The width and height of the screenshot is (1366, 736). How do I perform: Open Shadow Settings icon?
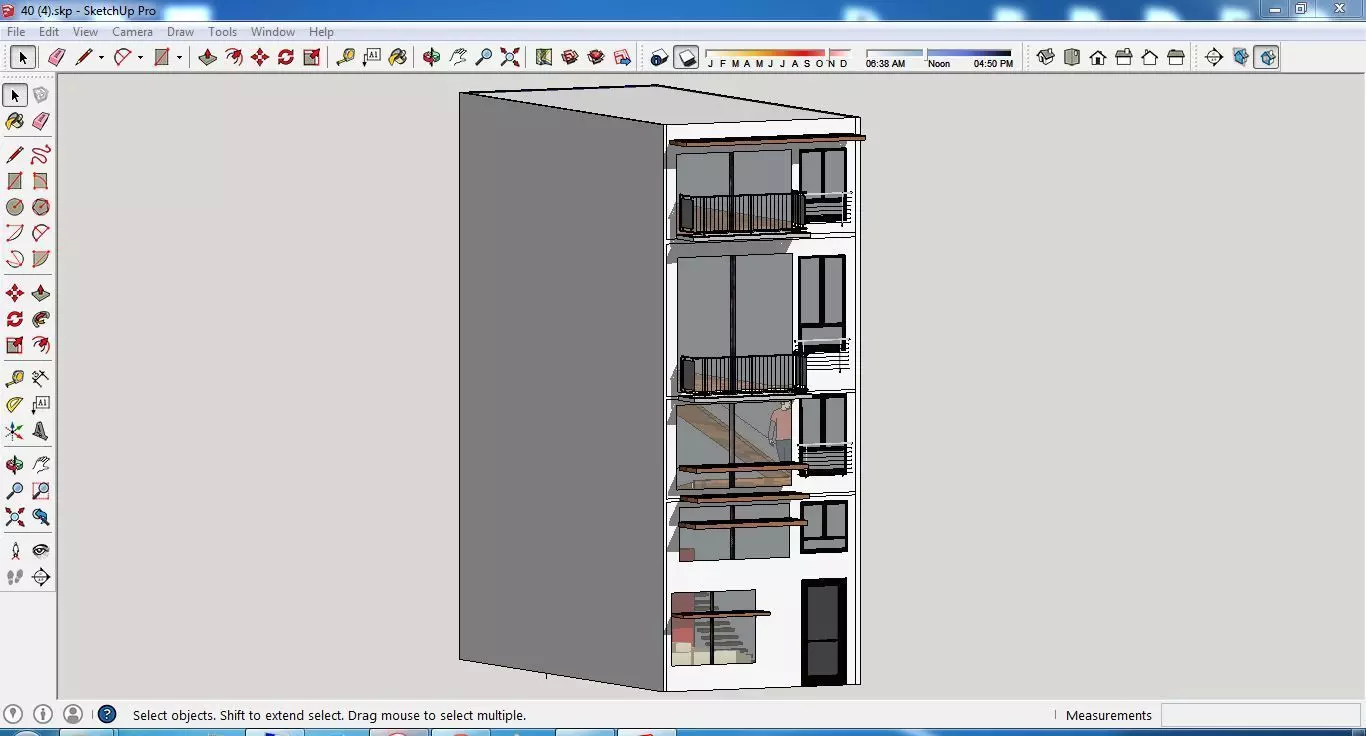pos(659,57)
